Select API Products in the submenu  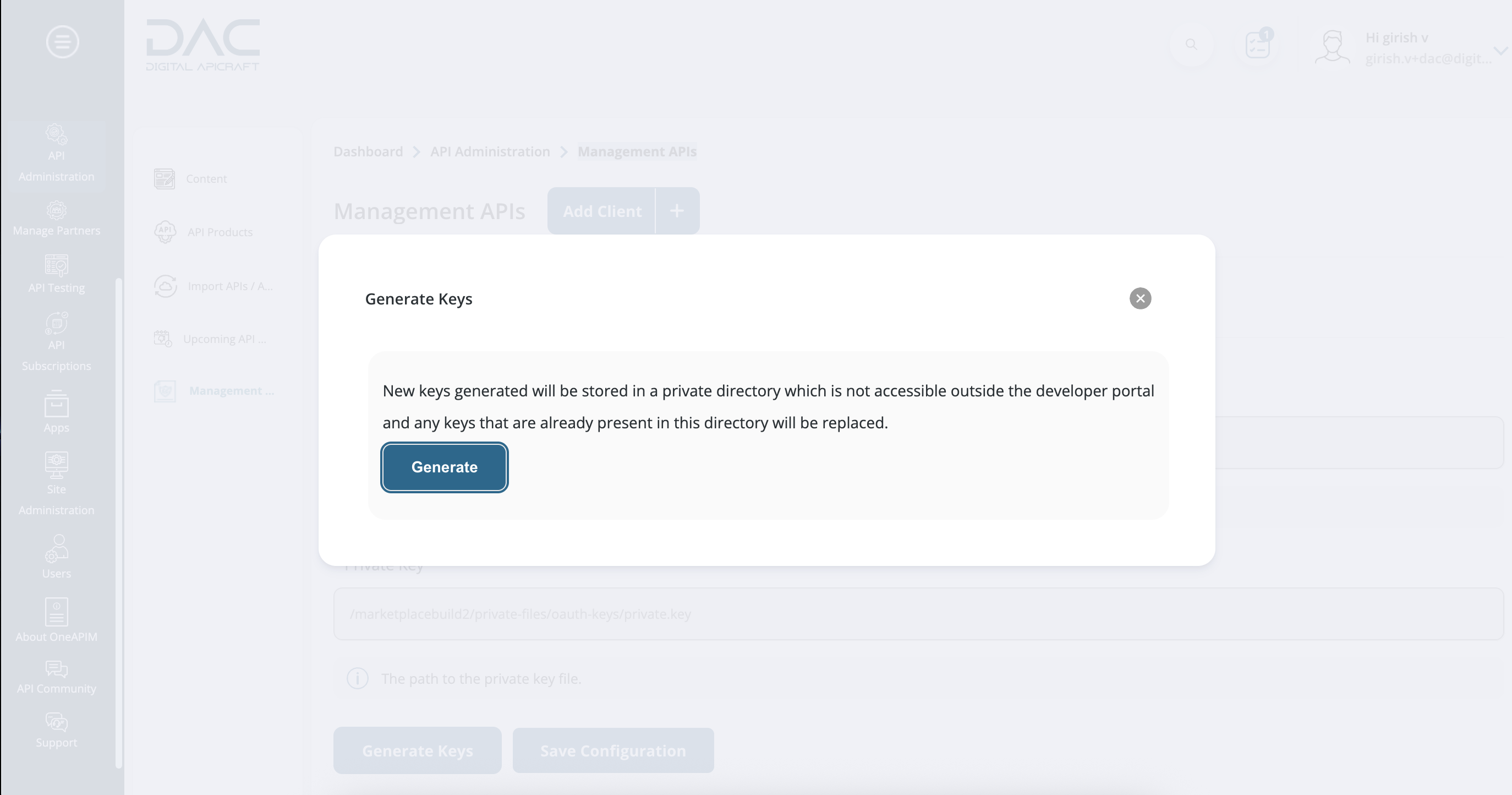(x=220, y=232)
